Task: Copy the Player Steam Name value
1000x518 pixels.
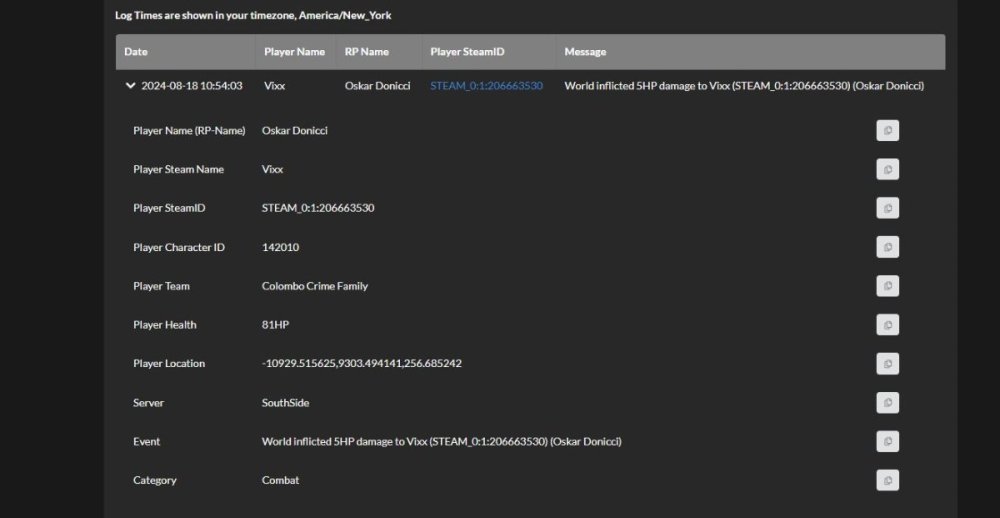Action: coord(887,170)
